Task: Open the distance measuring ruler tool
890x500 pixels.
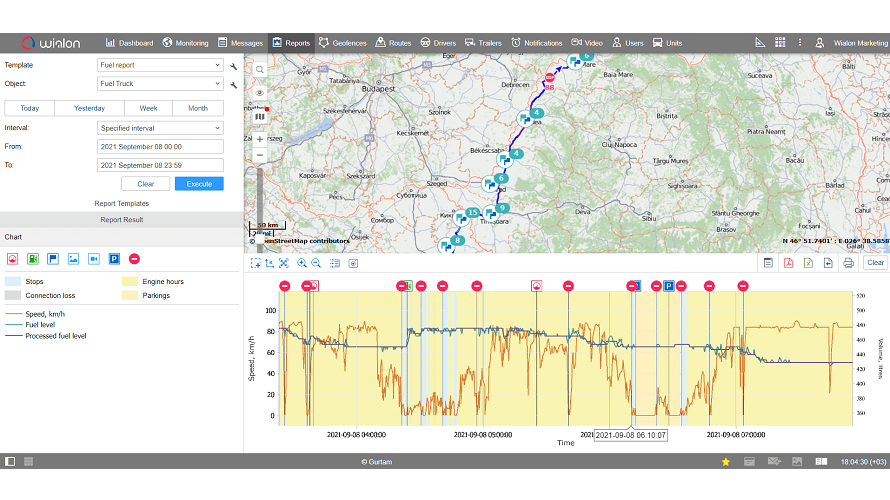Action: pyautogui.click(x=759, y=43)
